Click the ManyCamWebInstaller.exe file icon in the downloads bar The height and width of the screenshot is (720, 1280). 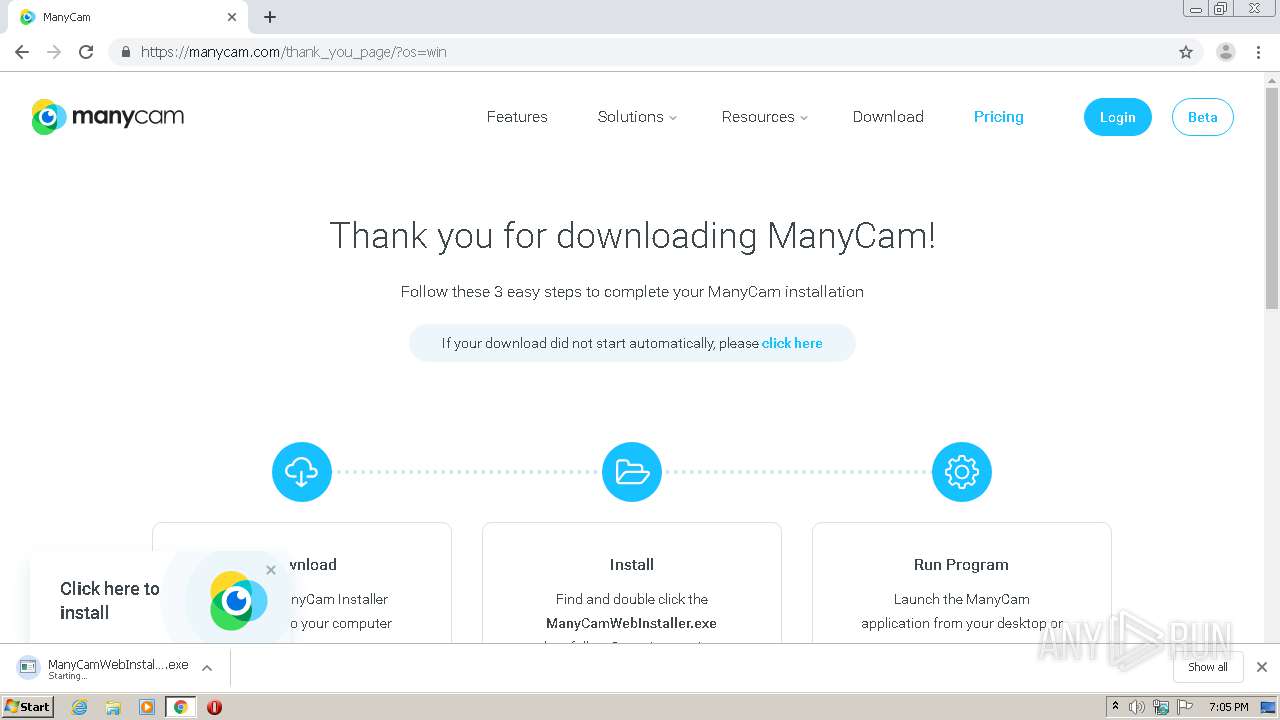tap(29, 668)
